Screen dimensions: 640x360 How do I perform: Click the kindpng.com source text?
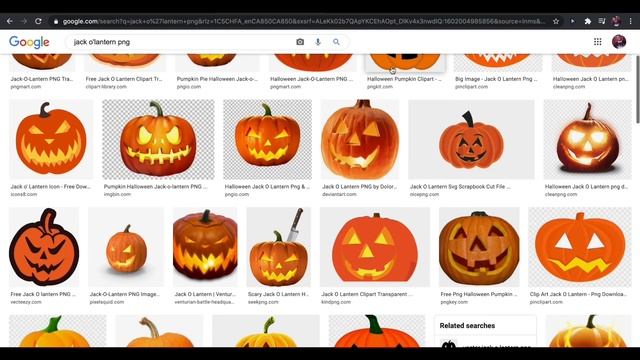click(336, 302)
